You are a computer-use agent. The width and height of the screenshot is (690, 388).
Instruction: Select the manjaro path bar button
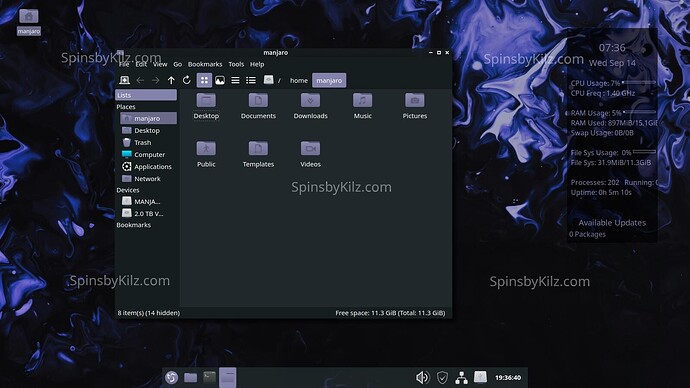(329, 81)
